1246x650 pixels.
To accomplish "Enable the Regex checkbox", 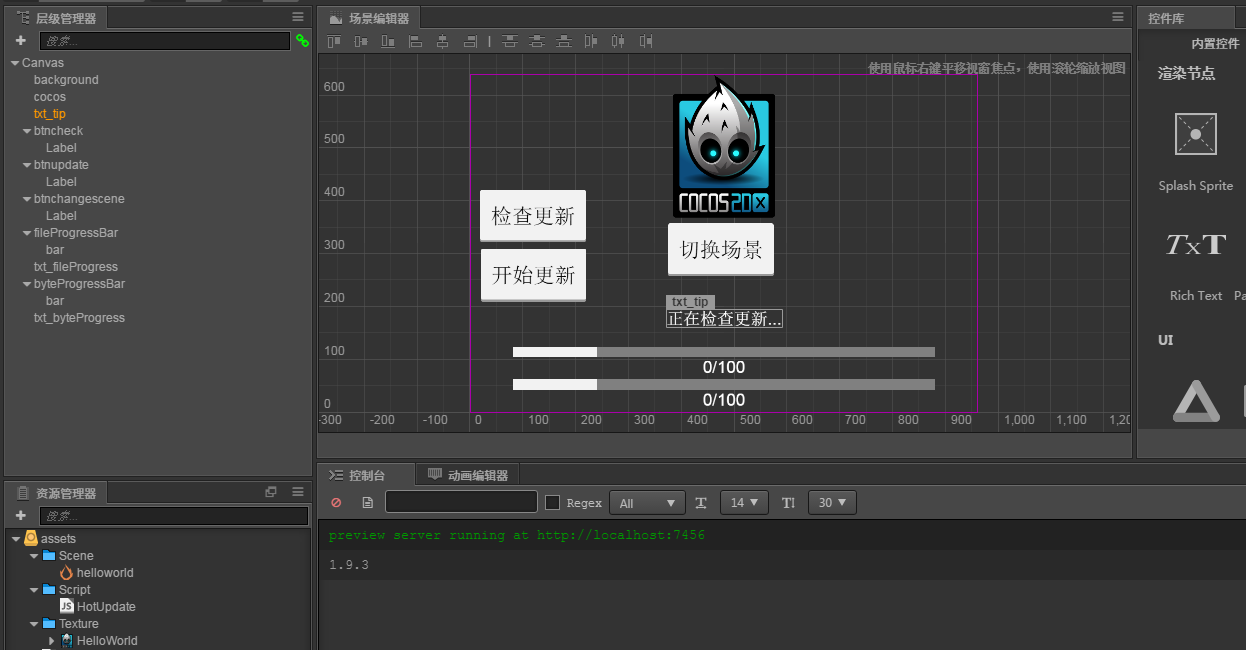I will click(x=552, y=502).
